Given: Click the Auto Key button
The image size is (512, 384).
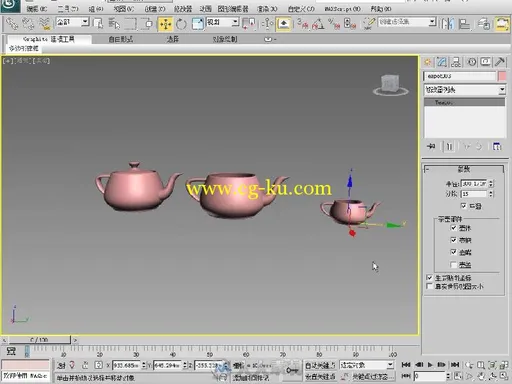Looking at the screenshot, I should [320, 365].
